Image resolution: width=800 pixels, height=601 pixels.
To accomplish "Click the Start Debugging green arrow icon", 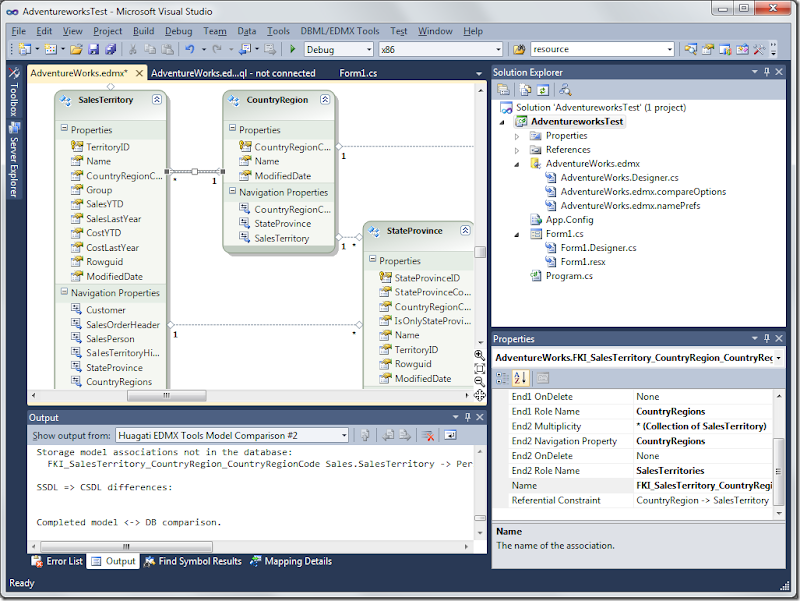I will [x=292, y=50].
